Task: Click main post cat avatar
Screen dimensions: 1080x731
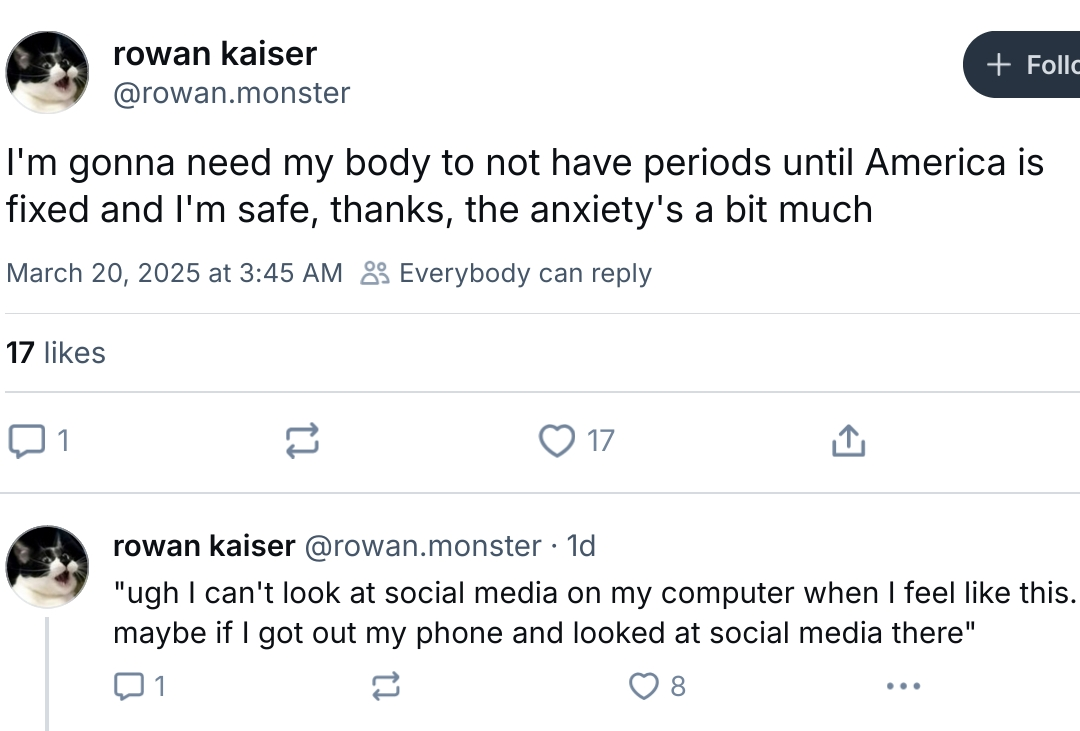Action: pyautogui.click(x=48, y=72)
